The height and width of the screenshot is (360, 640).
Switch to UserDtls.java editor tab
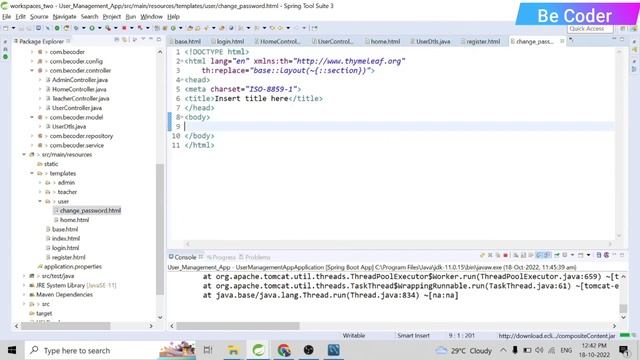pyautogui.click(x=430, y=42)
